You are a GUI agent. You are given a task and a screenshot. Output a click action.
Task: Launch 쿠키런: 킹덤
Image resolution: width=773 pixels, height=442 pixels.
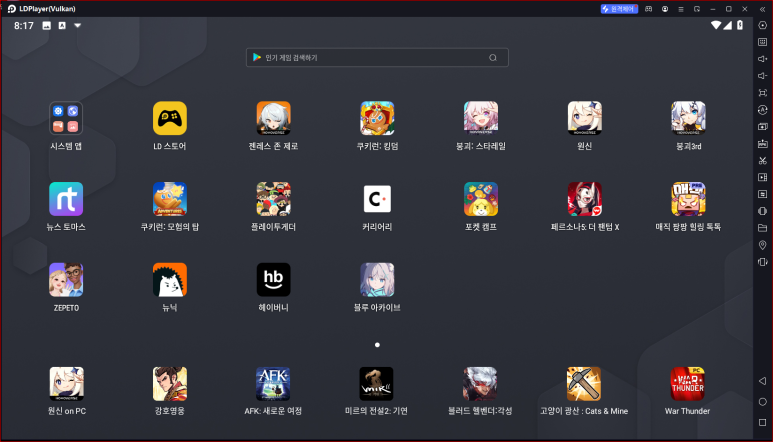click(x=377, y=118)
